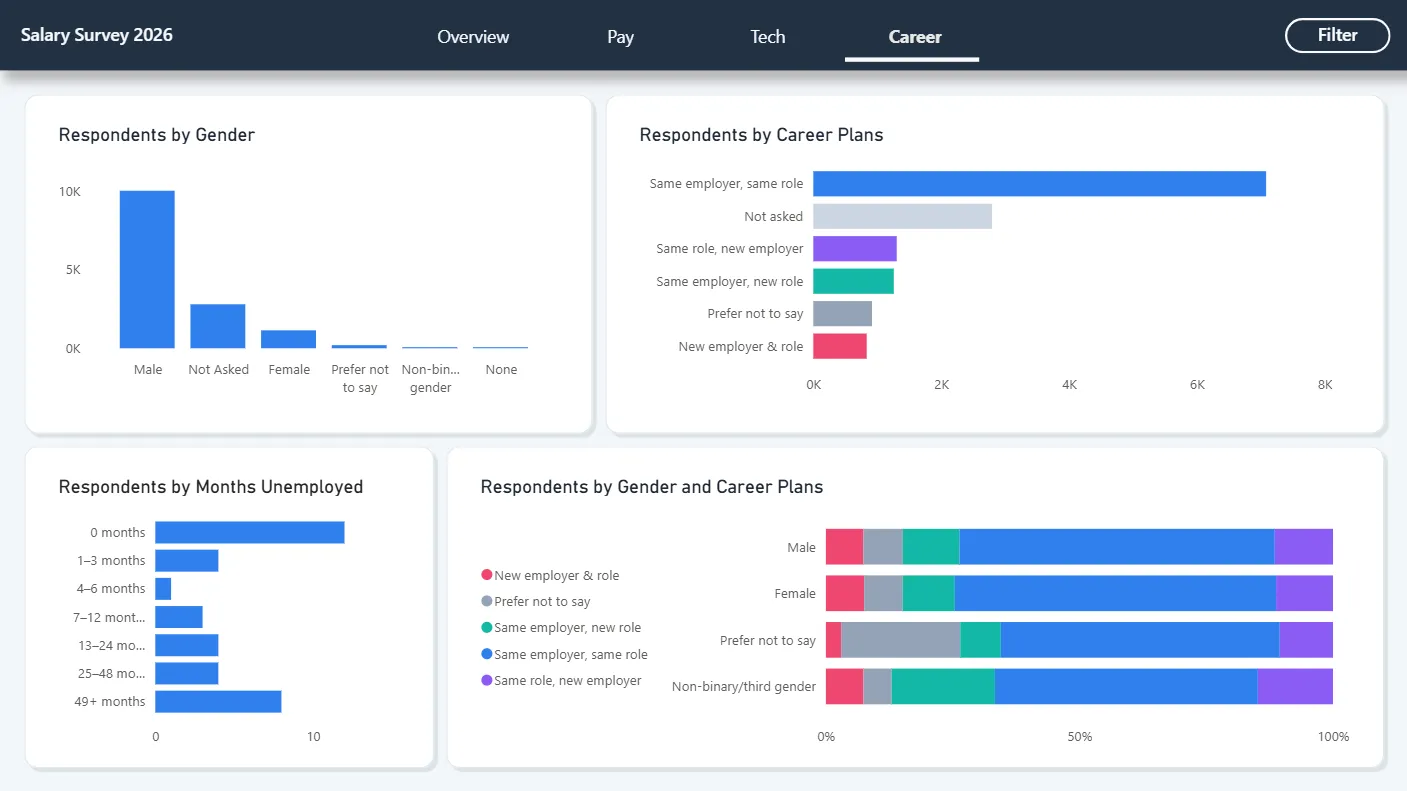Click the 'Respondents by Career Plans' title

coord(762,135)
